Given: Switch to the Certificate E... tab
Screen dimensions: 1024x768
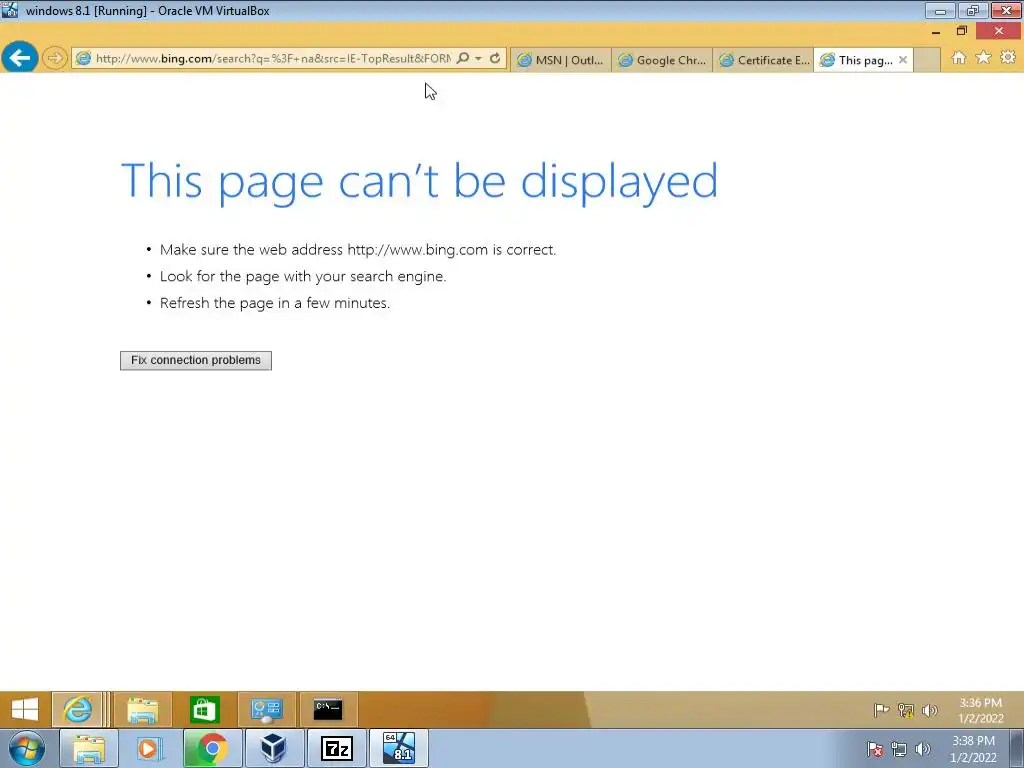Looking at the screenshot, I should coord(763,60).
